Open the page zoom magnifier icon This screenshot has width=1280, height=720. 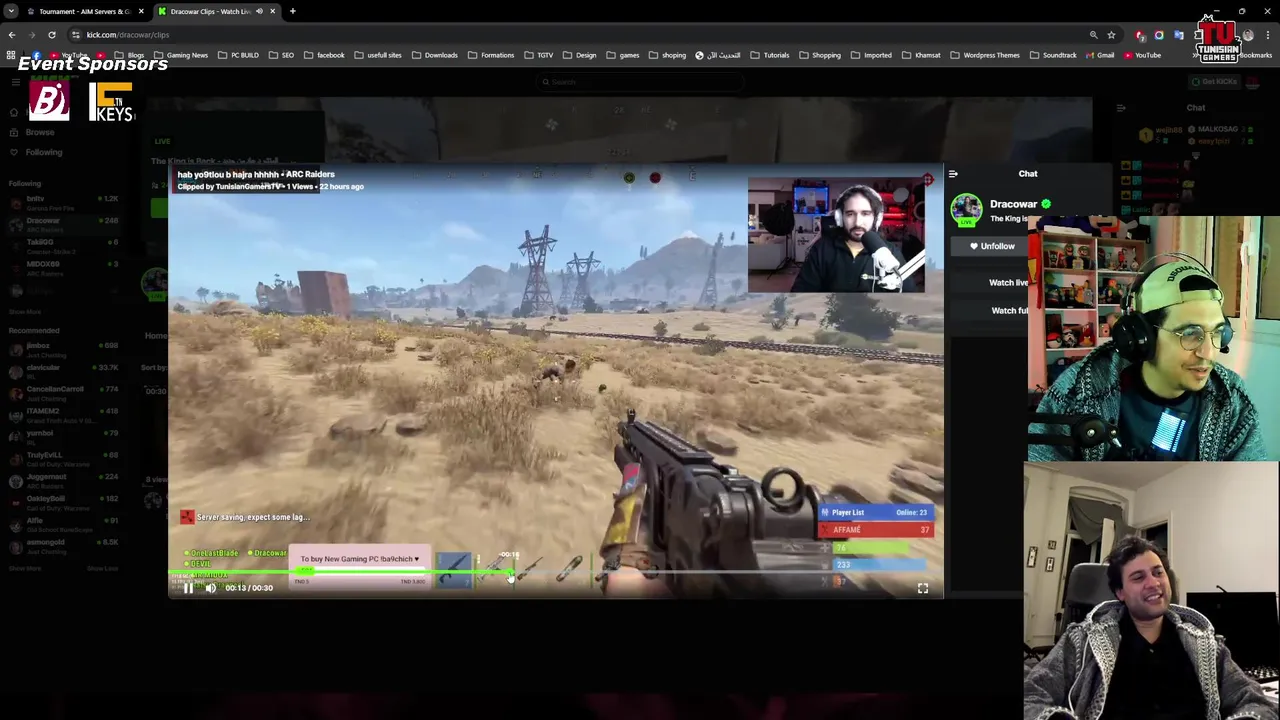click(x=1093, y=35)
